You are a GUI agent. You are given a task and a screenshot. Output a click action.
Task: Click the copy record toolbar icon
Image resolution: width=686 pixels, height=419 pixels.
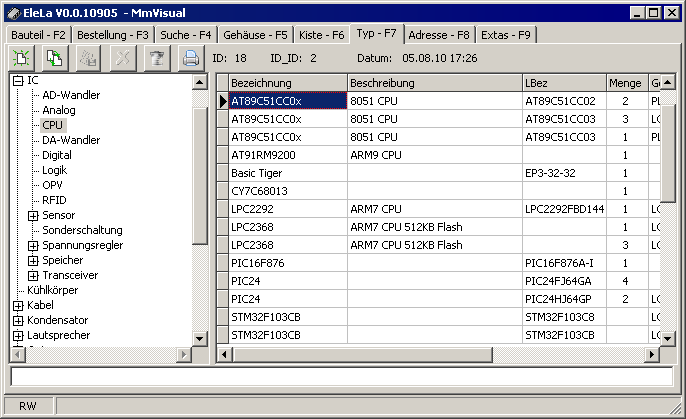(x=55, y=58)
